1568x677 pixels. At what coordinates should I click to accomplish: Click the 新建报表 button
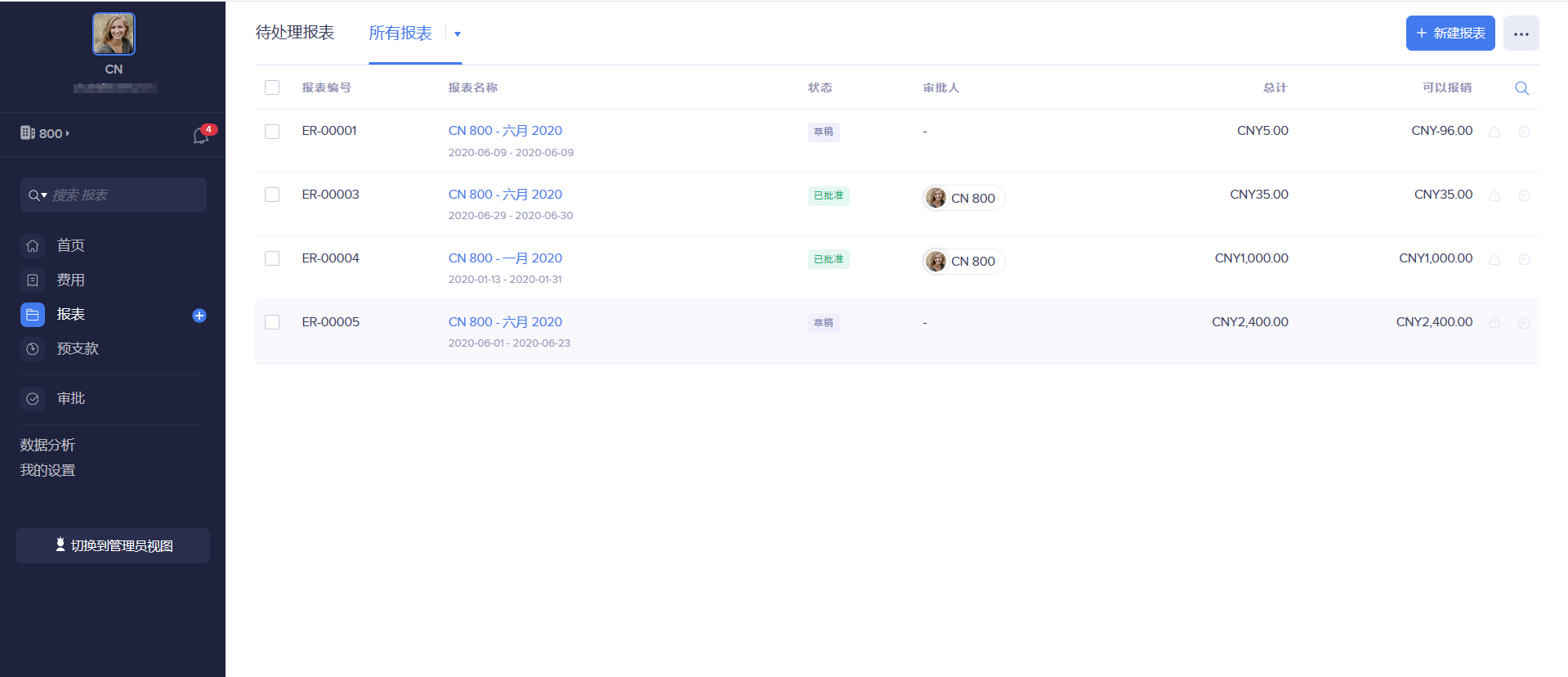point(1450,34)
